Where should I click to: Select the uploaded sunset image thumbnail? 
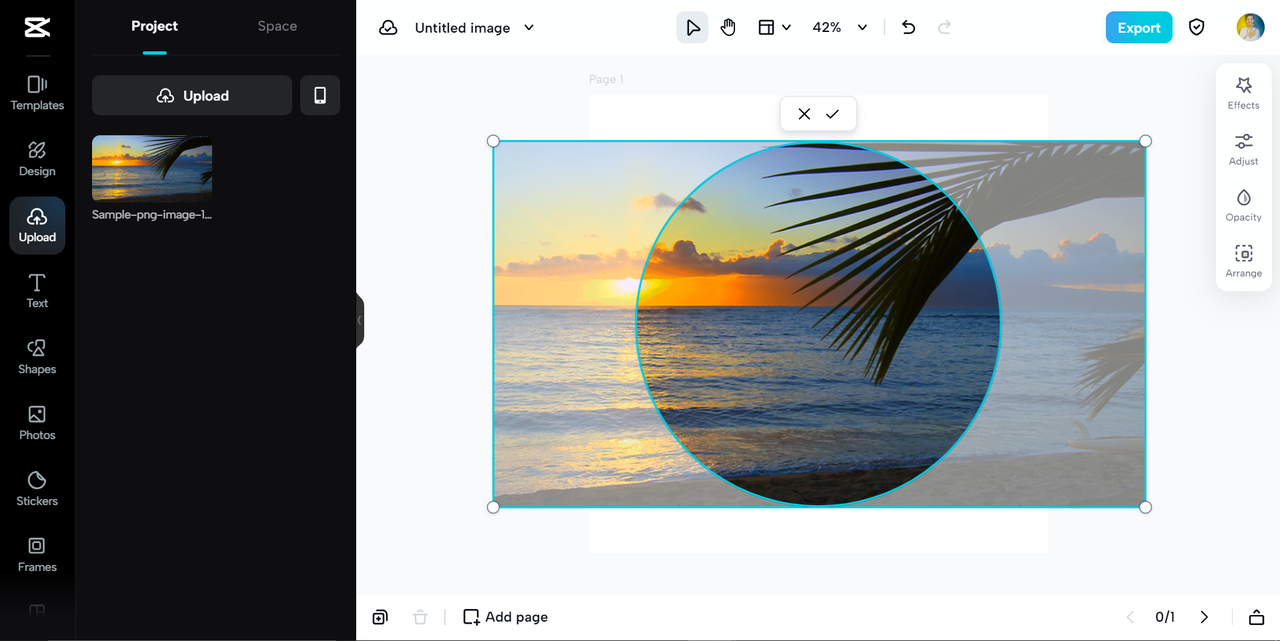tap(152, 169)
